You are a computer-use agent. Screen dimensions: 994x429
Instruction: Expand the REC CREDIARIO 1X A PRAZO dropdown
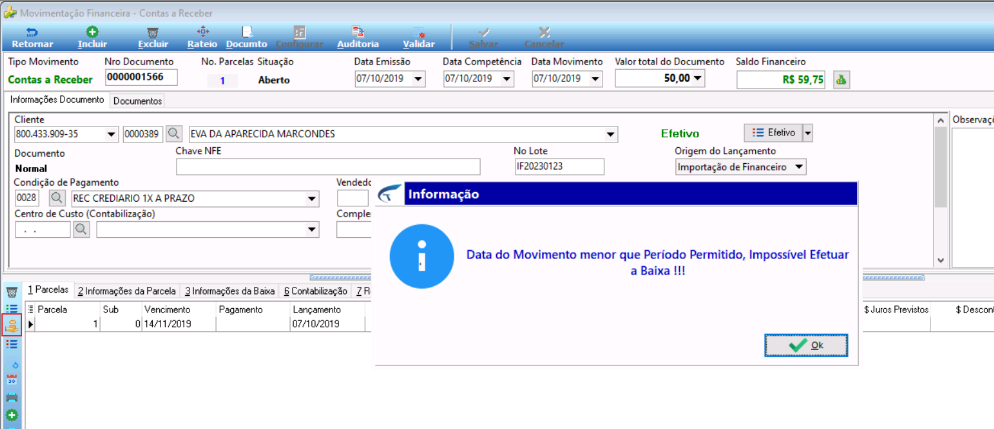coord(311,198)
